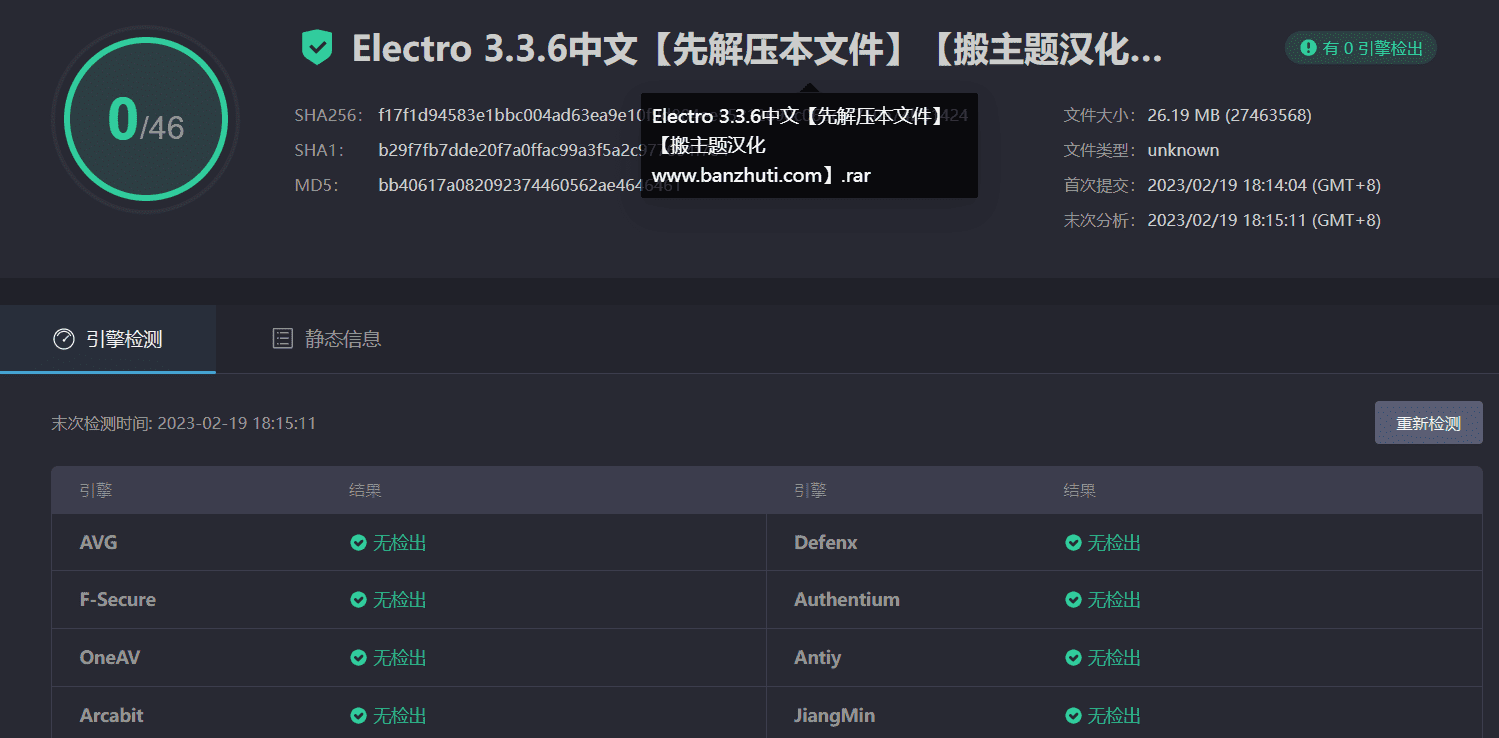Click the Electro 3.3.6中文 file title
This screenshot has width=1499, height=738.
[757, 48]
